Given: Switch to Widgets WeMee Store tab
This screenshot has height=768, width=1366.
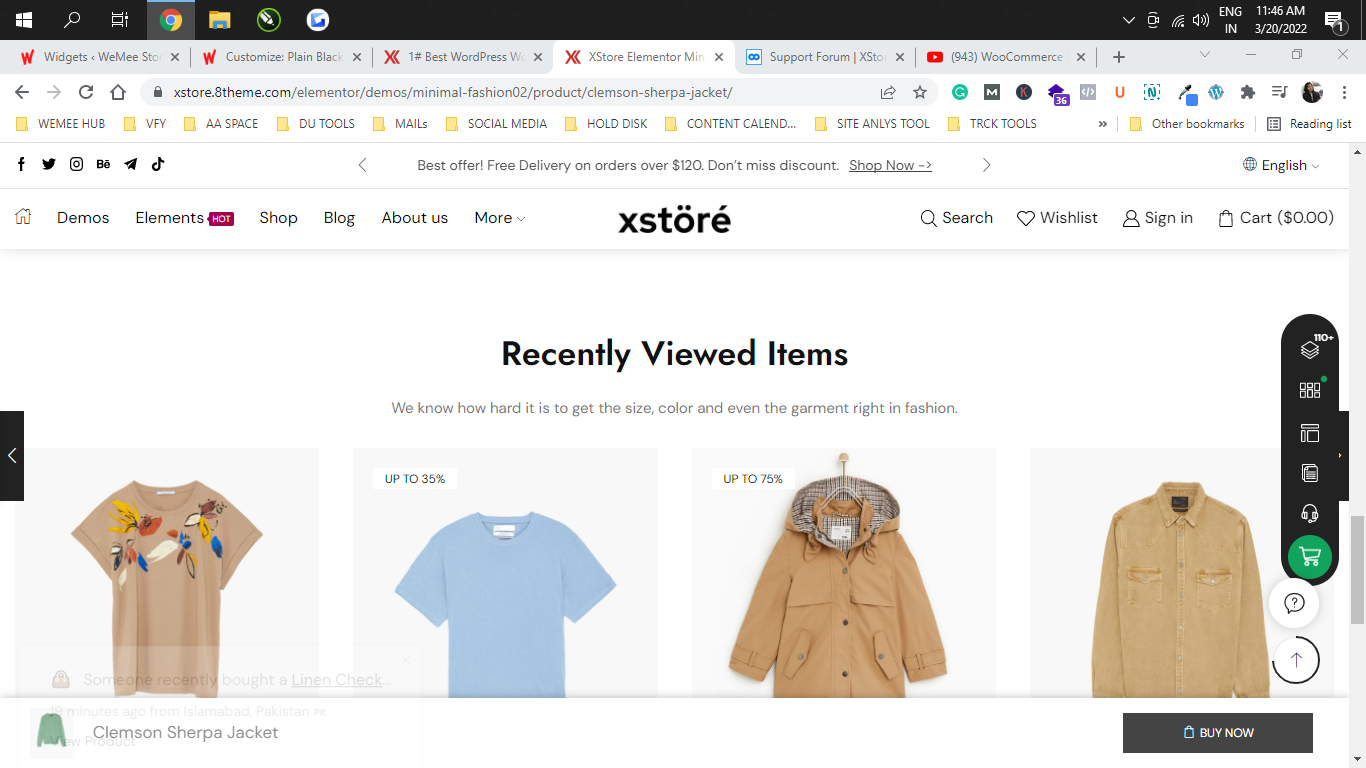Looking at the screenshot, I should pos(99,57).
